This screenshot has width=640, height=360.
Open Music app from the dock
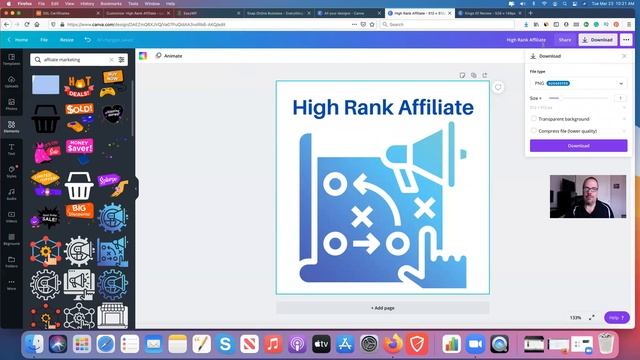(273, 344)
